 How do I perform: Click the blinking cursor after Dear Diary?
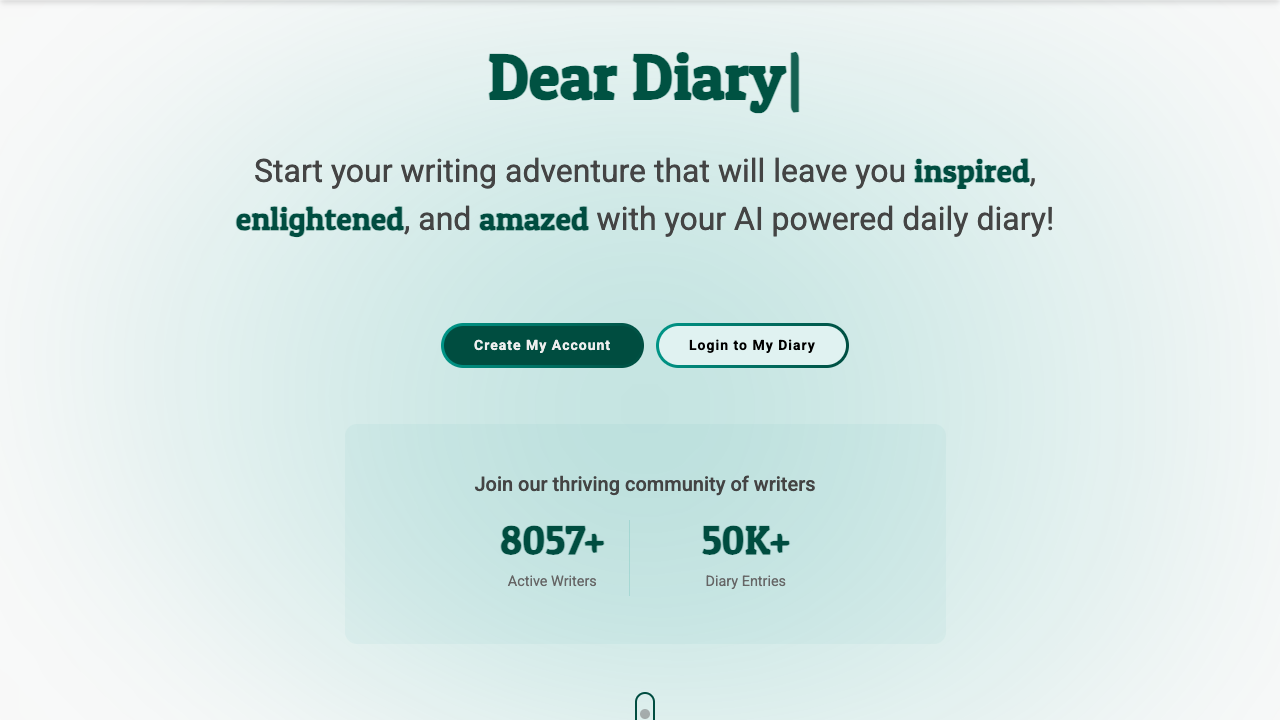[796, 80]
